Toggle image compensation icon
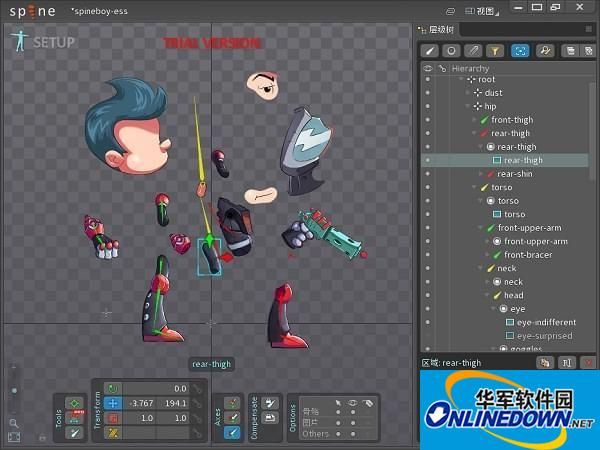This screenshot has height=450, width=600. (x=270, y=417)
